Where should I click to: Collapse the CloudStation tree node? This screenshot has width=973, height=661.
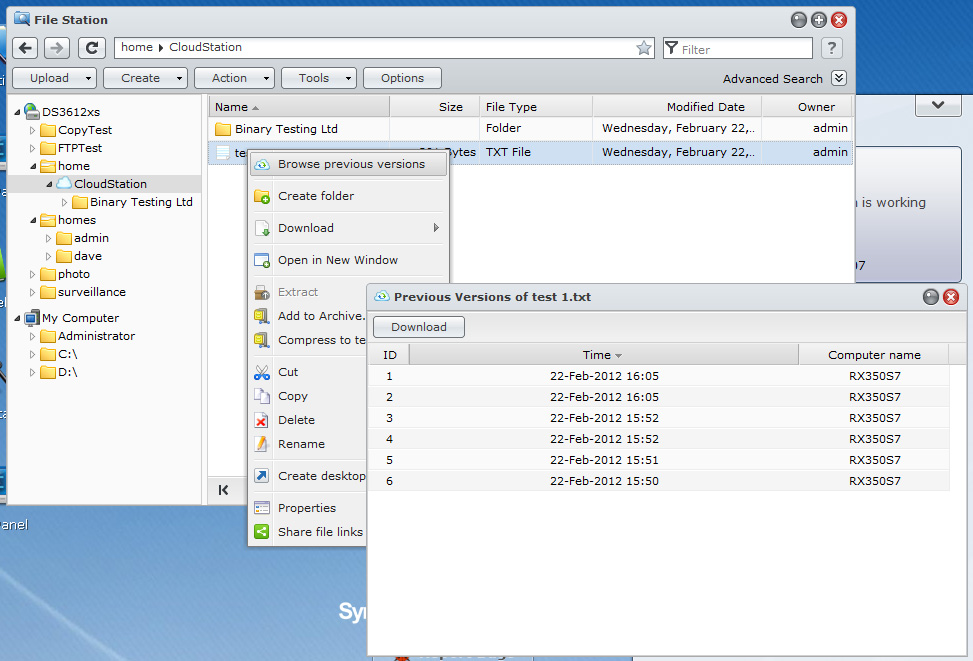pyautogui.click(x=49, y=184)
